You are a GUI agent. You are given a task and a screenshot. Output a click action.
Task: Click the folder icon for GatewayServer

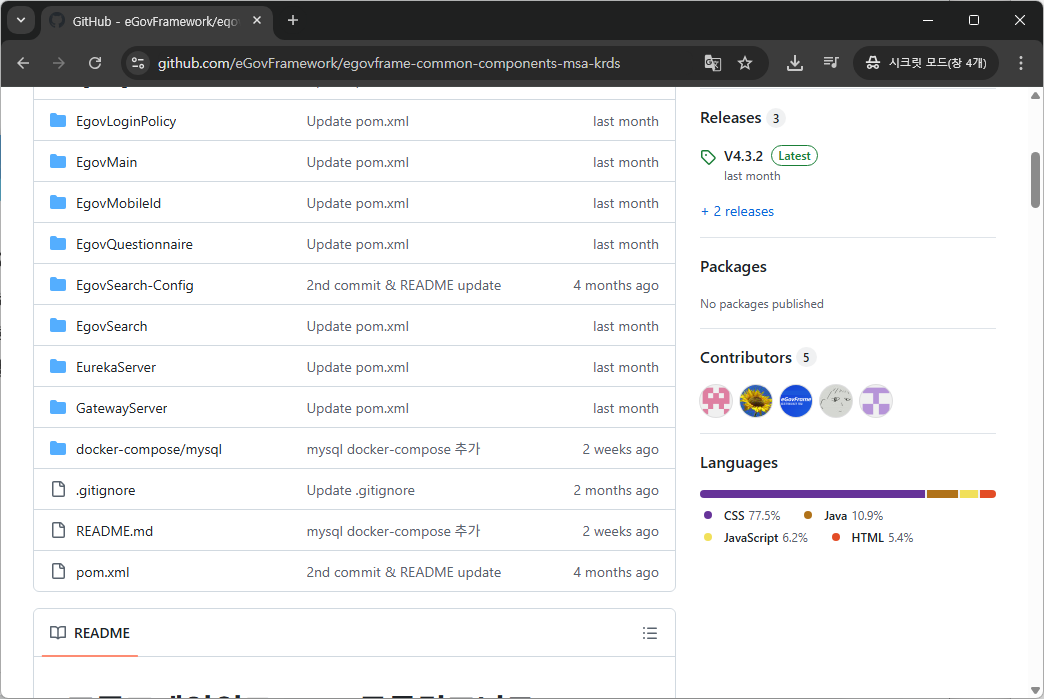(58, 407)
